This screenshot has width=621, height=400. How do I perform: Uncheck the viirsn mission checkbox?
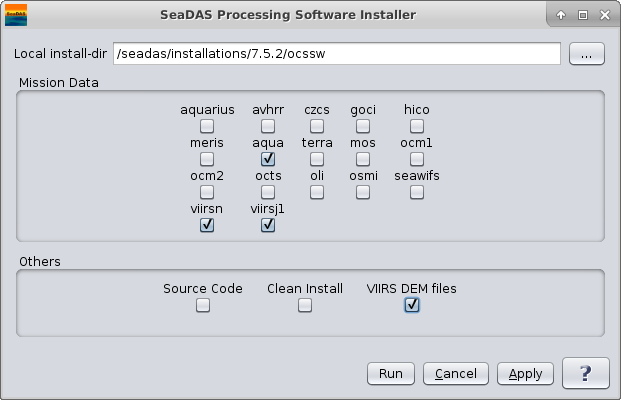tap(207, 225)
